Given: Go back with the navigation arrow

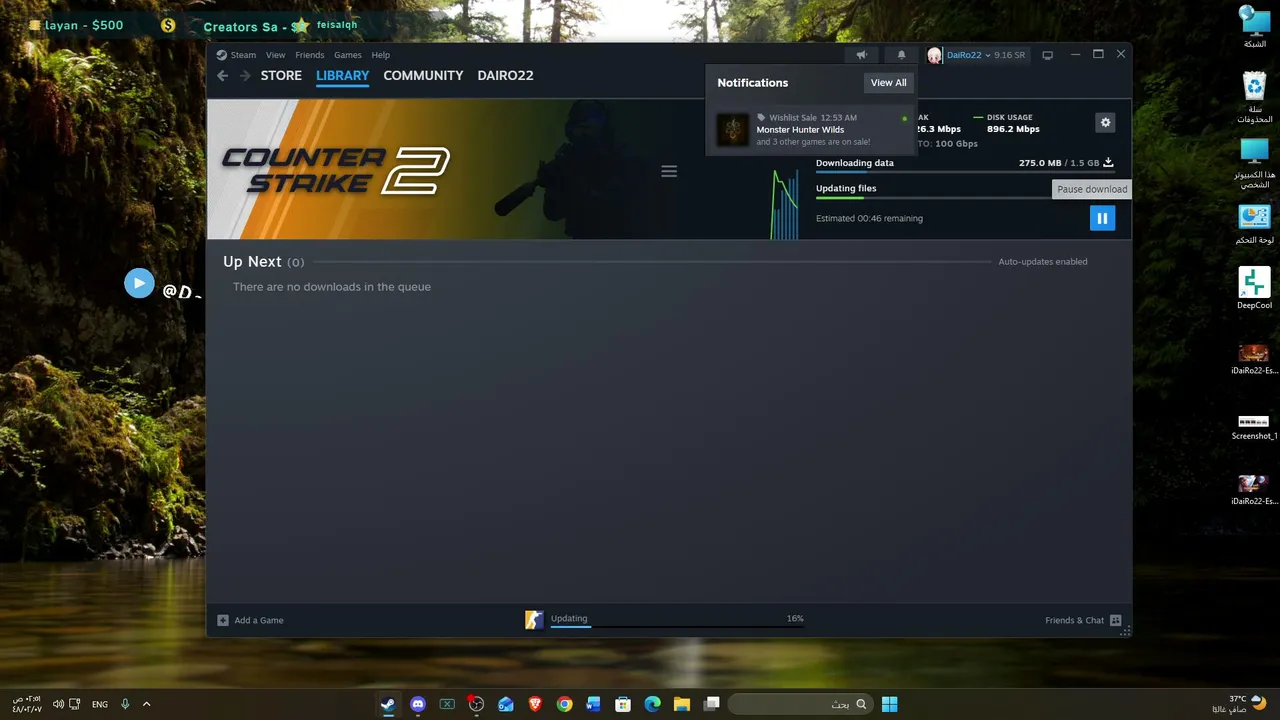Looking at the screenshot, I should coord(223,76).
